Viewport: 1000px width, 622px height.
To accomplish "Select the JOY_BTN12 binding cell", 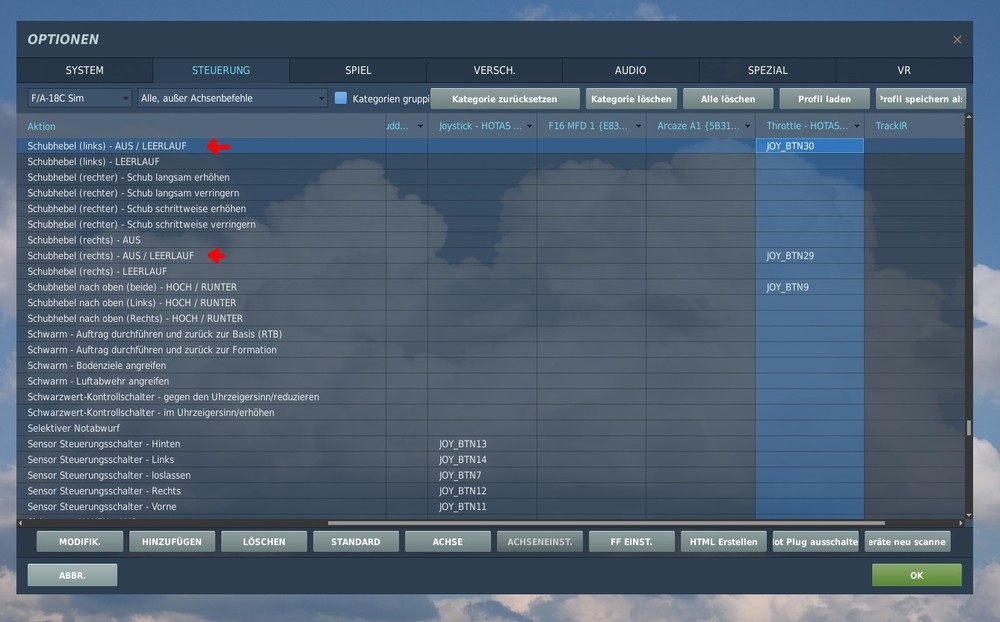I will click(482, 491).
